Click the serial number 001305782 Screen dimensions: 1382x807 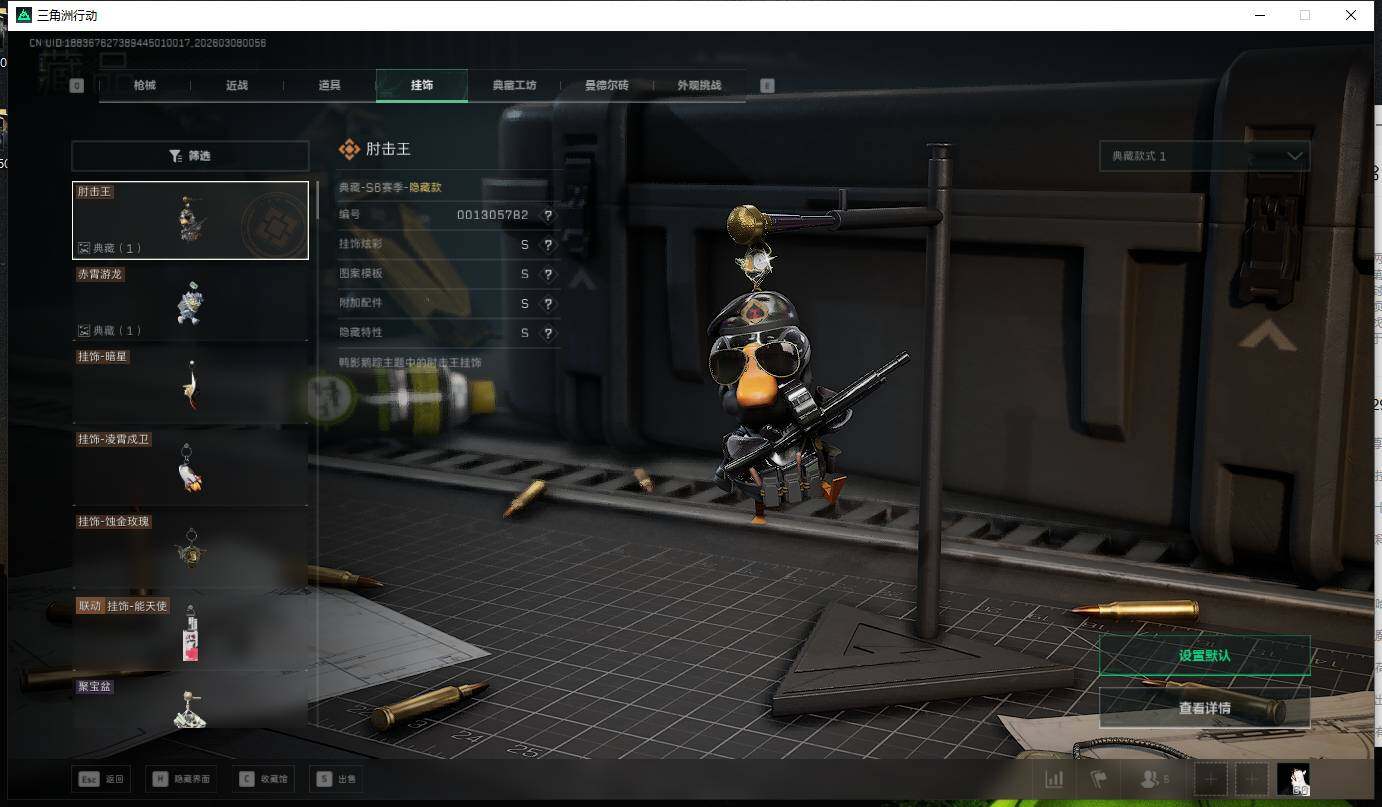(493, 215)
